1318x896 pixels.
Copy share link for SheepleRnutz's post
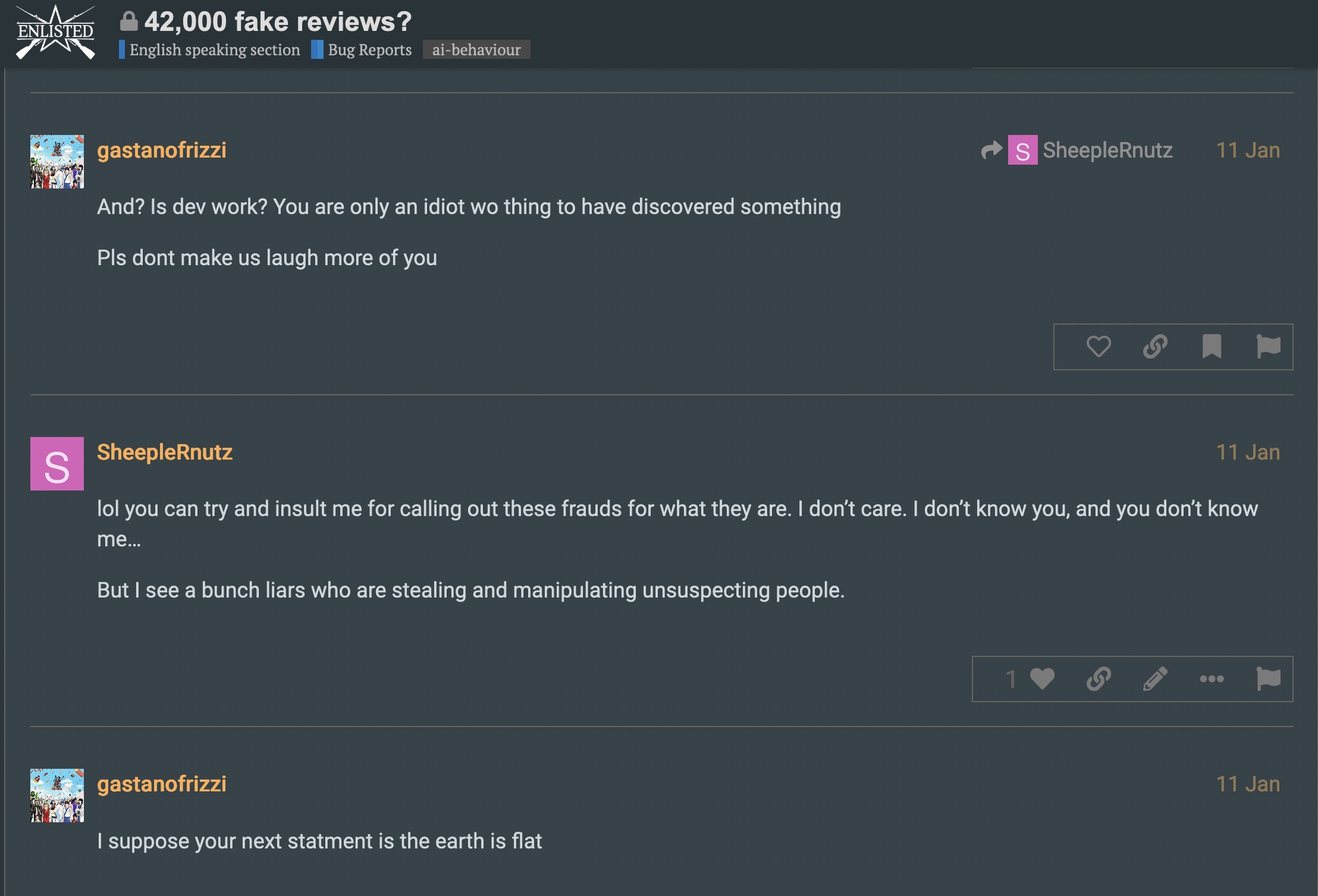[x=1099, y=678]
